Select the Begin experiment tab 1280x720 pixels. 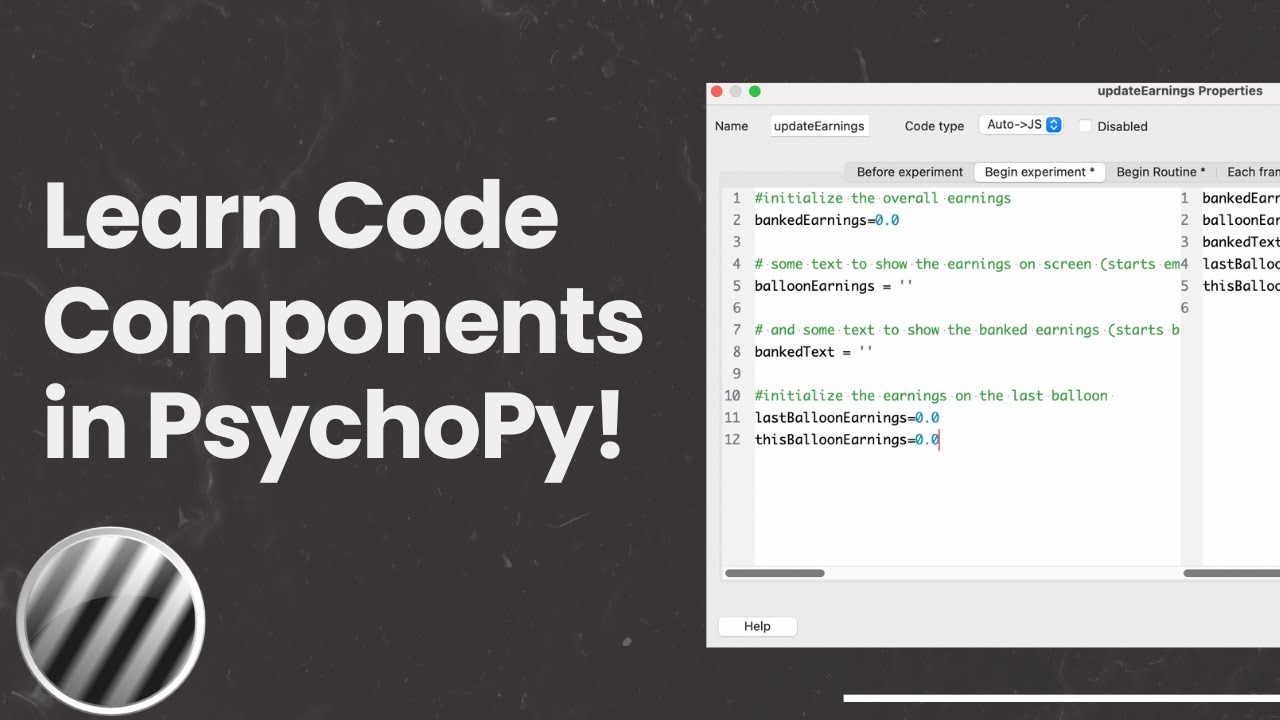pyautogui.click(x=1039, y=172)
